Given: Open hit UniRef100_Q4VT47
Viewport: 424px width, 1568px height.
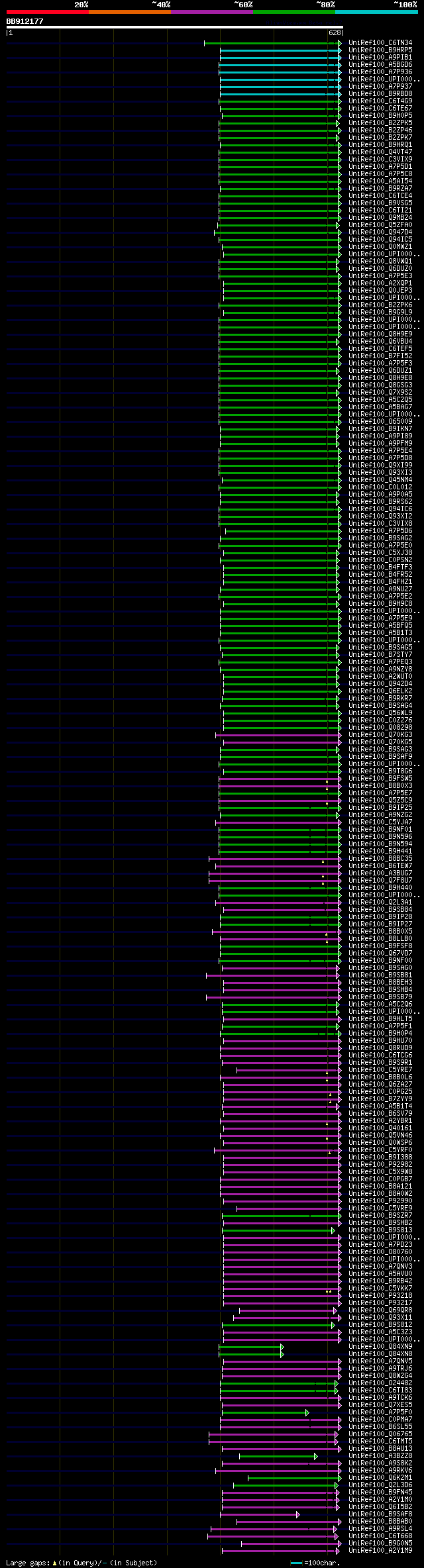Looking at the screenshot, I should click(380, 152).
